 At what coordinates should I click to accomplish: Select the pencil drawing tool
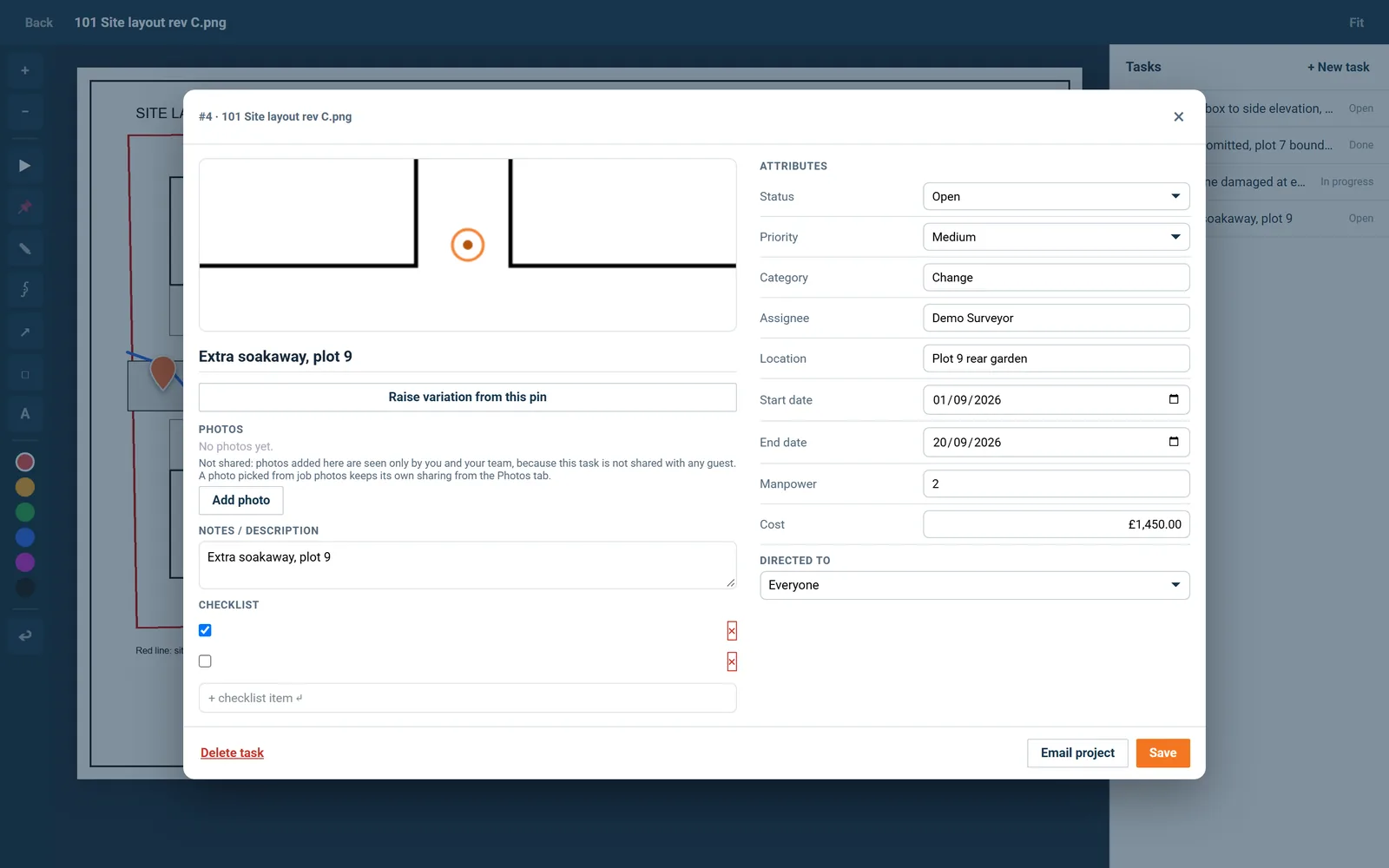pyautogui.click(x=25, y=248)
